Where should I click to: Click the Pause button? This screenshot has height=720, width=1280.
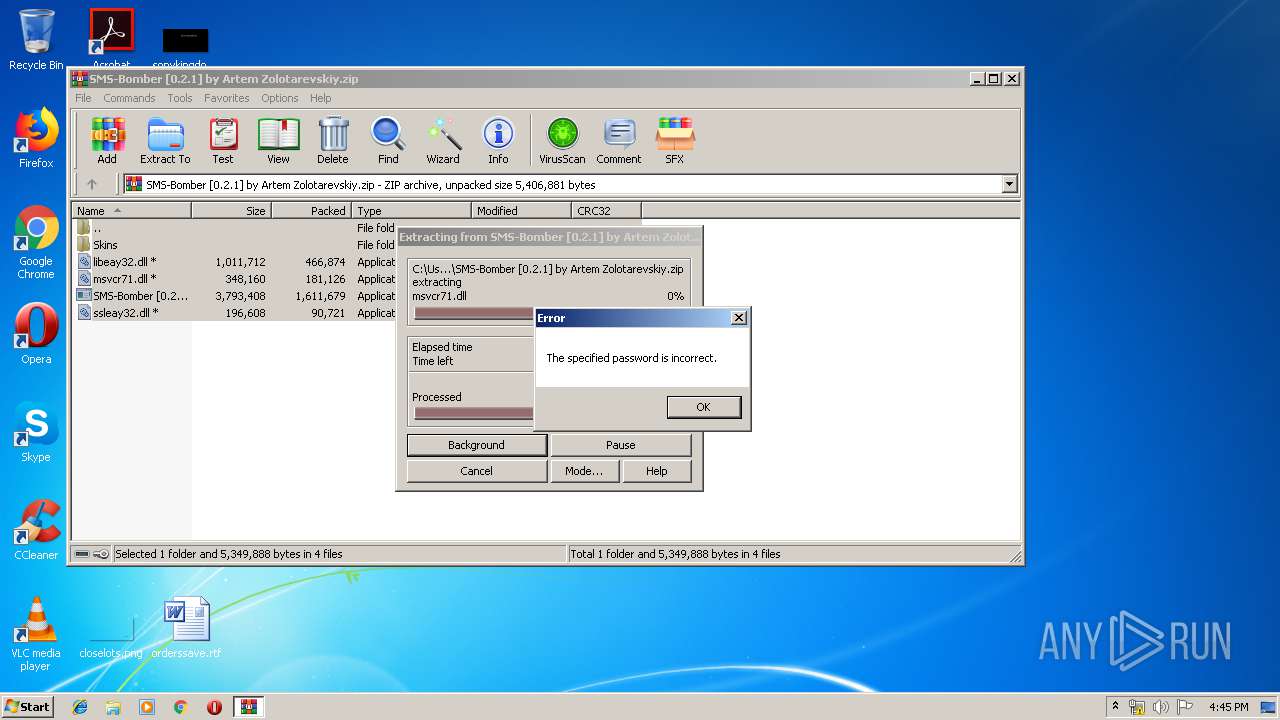[620, 445]
